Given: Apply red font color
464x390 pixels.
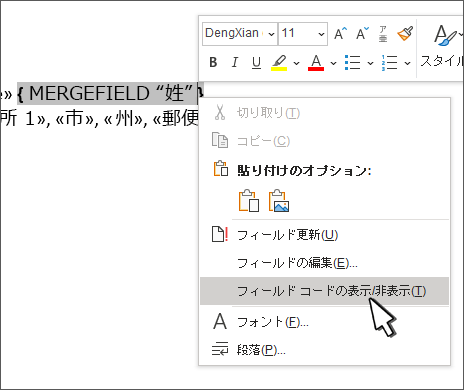Looking at the screenshot, I should (x=316, y=63).
